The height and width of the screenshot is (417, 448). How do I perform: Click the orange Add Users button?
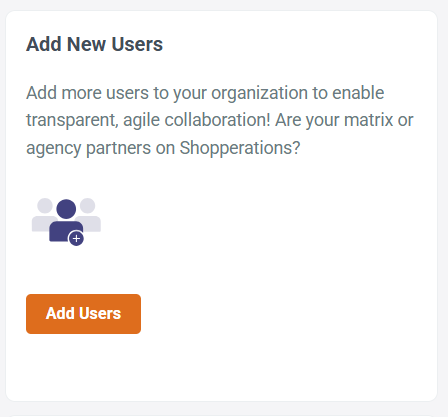point(83,314)
